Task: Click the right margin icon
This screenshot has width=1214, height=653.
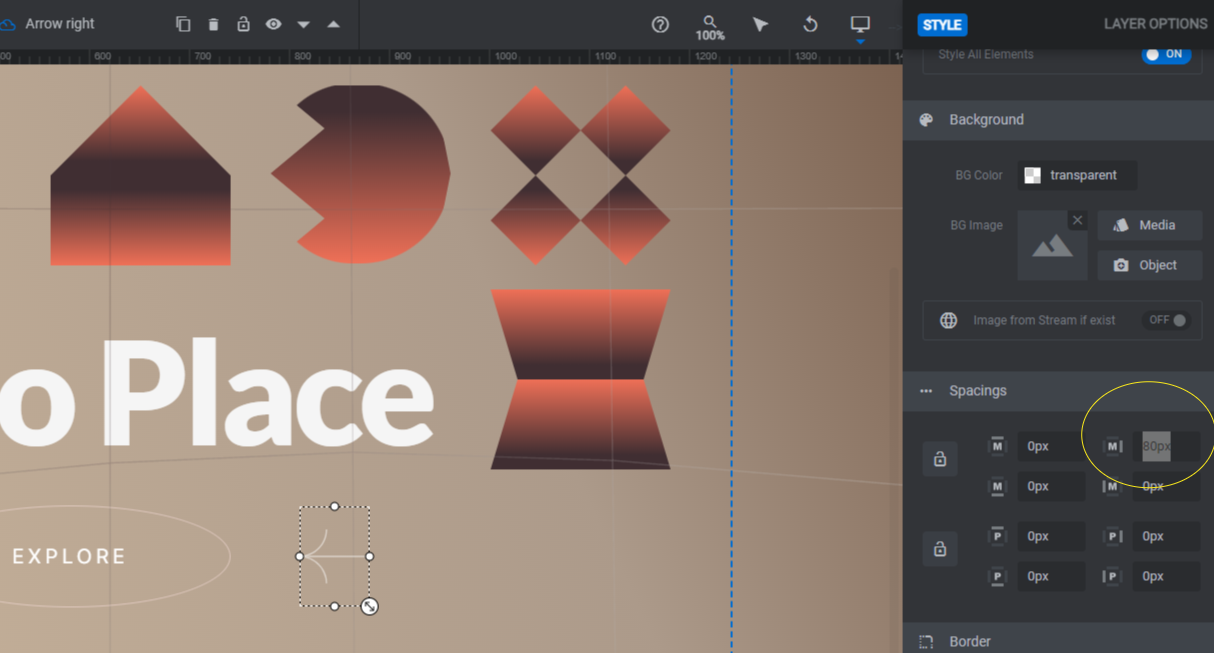Action: (x=1113, y=446)
